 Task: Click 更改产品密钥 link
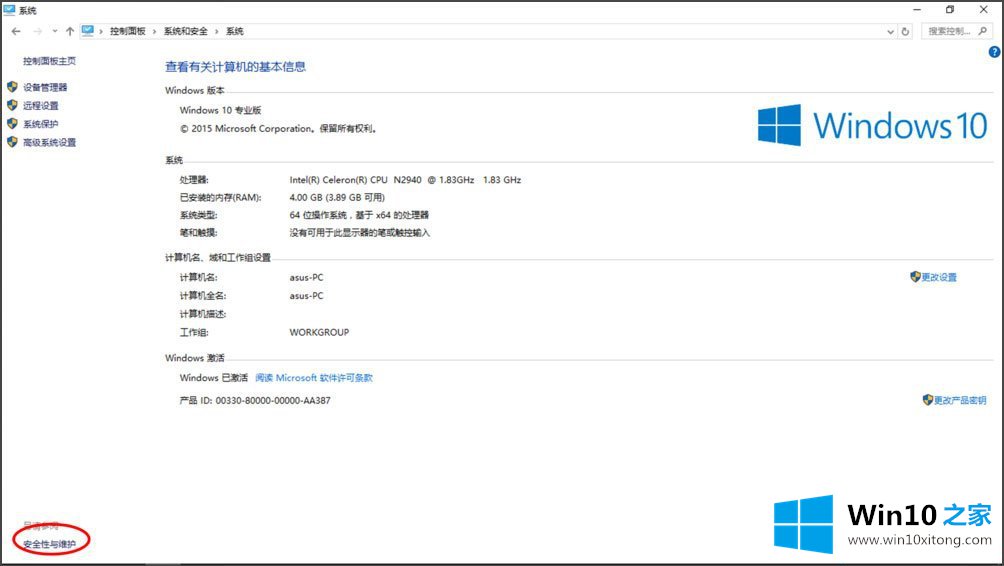[960, 400]
